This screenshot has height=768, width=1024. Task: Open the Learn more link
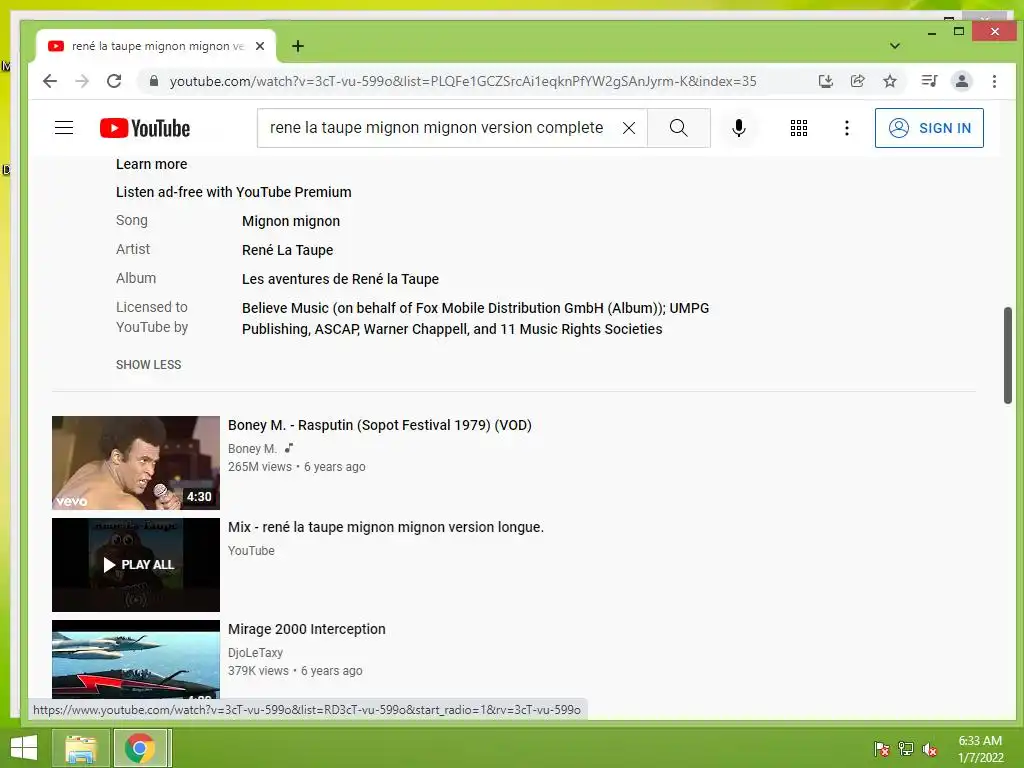tap(152, 164)
